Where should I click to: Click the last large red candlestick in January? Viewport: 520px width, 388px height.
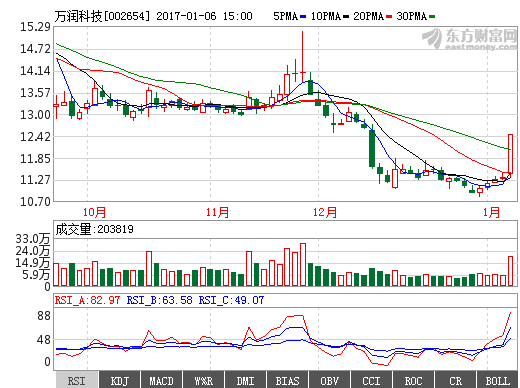[510, 154]
